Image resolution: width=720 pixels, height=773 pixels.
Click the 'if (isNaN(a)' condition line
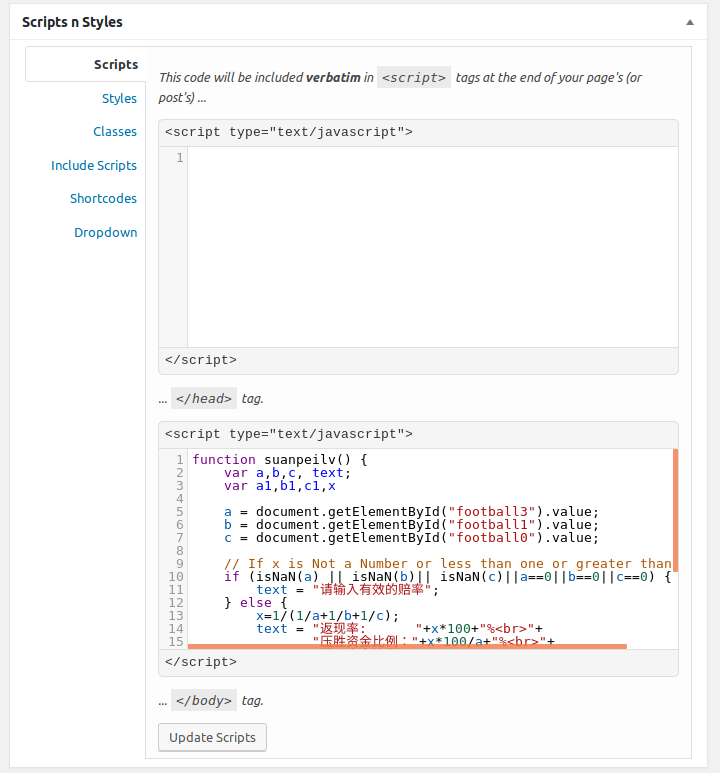(x=448, y=577)
